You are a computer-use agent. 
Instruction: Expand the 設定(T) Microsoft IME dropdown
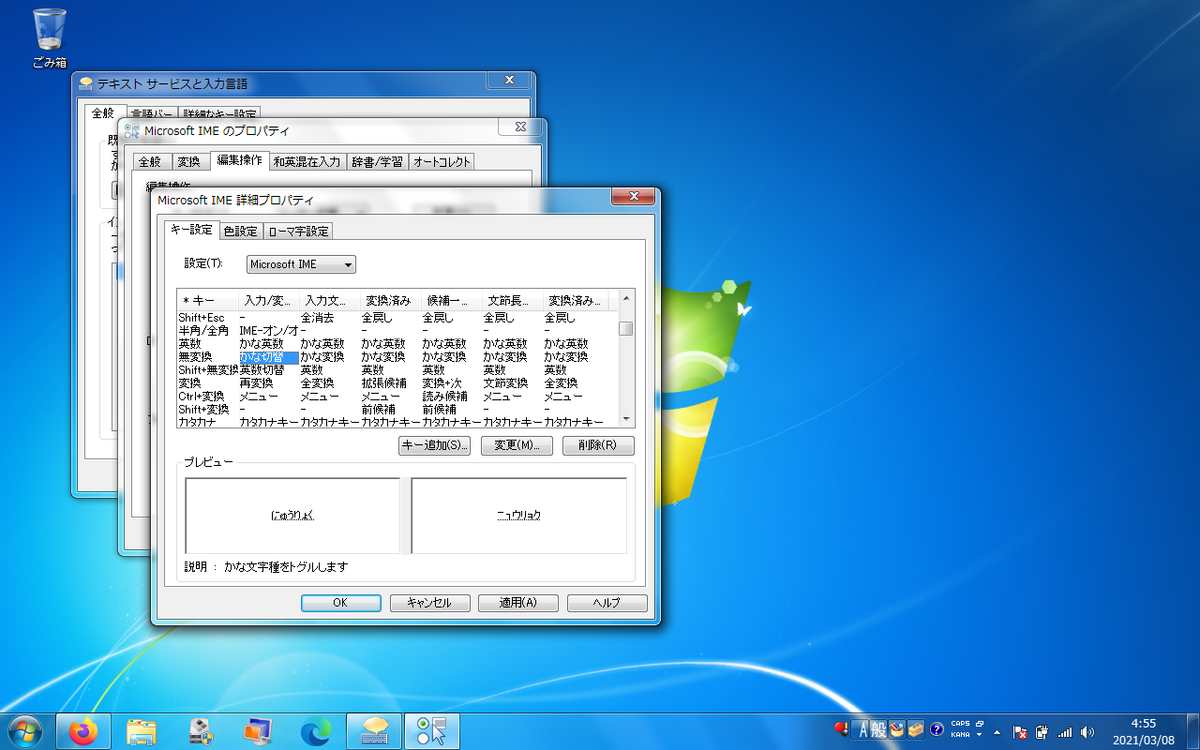[301, 264]
